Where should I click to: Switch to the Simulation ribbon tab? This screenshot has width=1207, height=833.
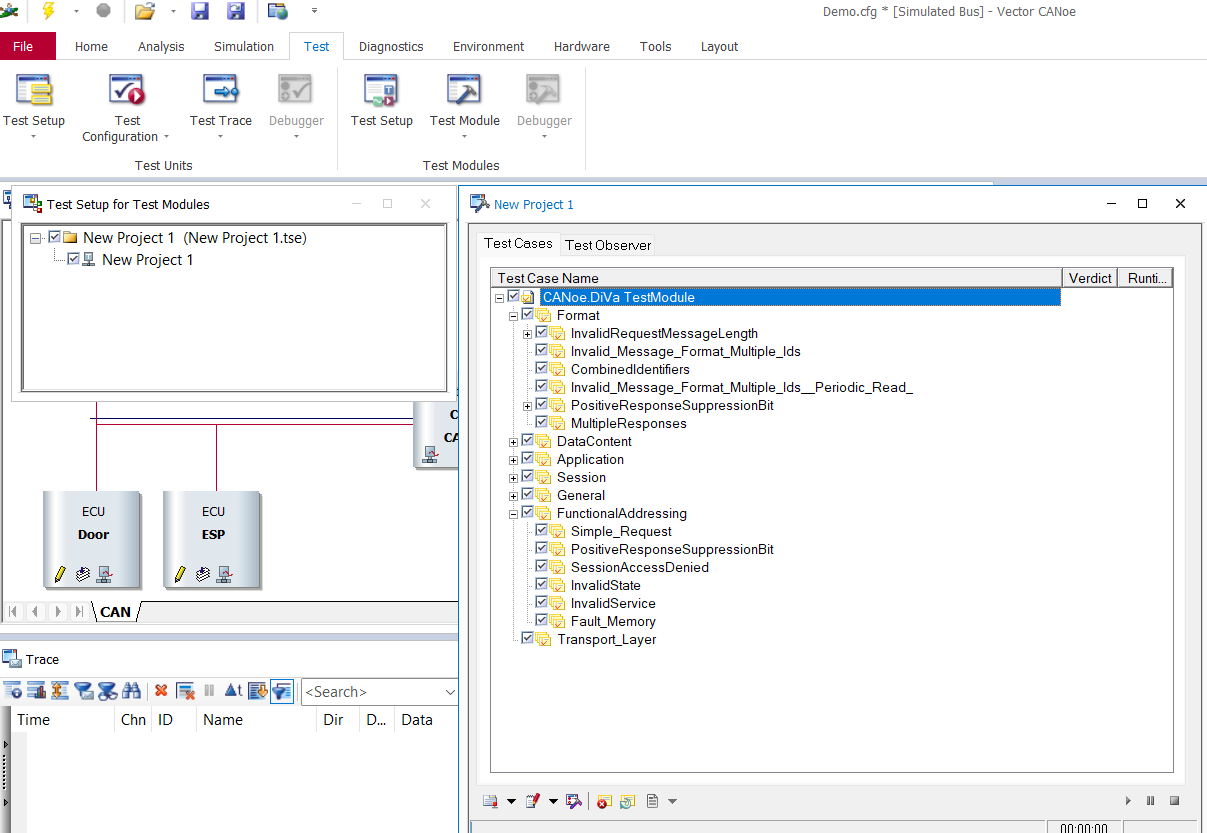[244, 46]
